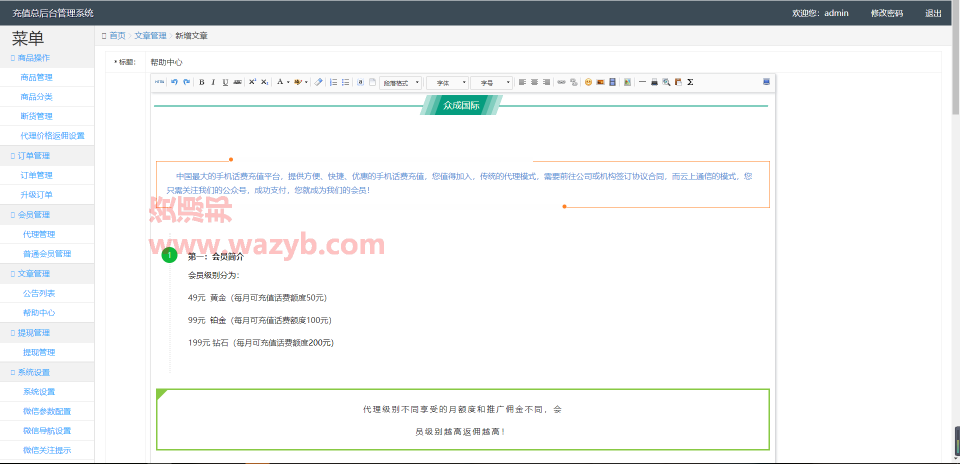
Task: Open 订单管理 sub-item in the sidebar
Action: click(36, 175)
